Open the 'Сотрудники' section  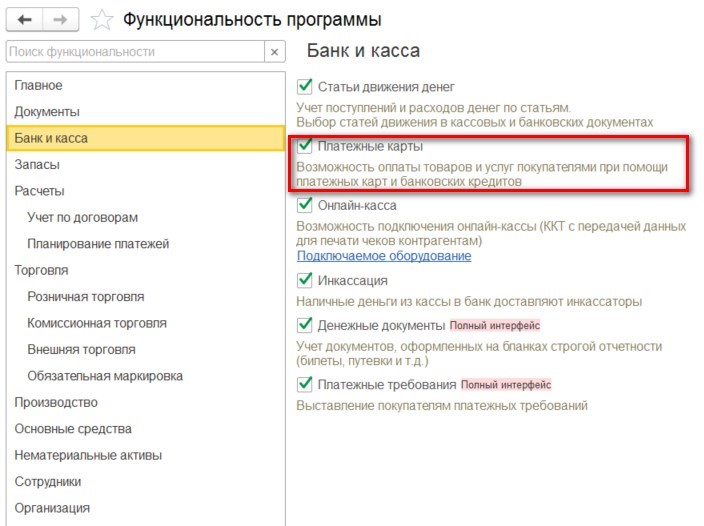[x=146, y=482]
